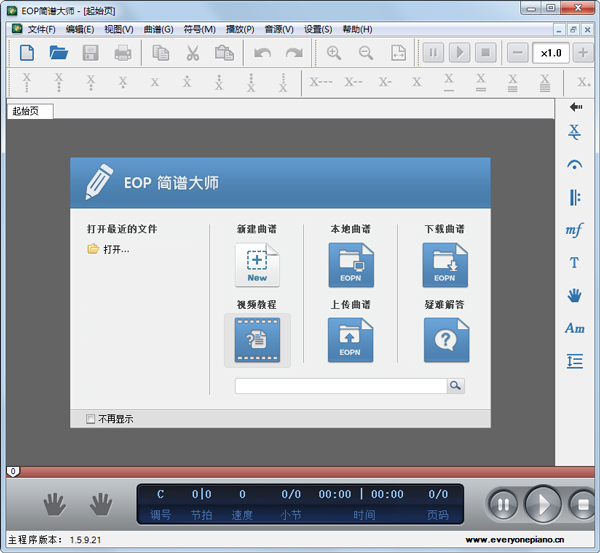
Task: Click the Zoom in magnifier icon
Action: pyautogui.click(x=334, y=53)
